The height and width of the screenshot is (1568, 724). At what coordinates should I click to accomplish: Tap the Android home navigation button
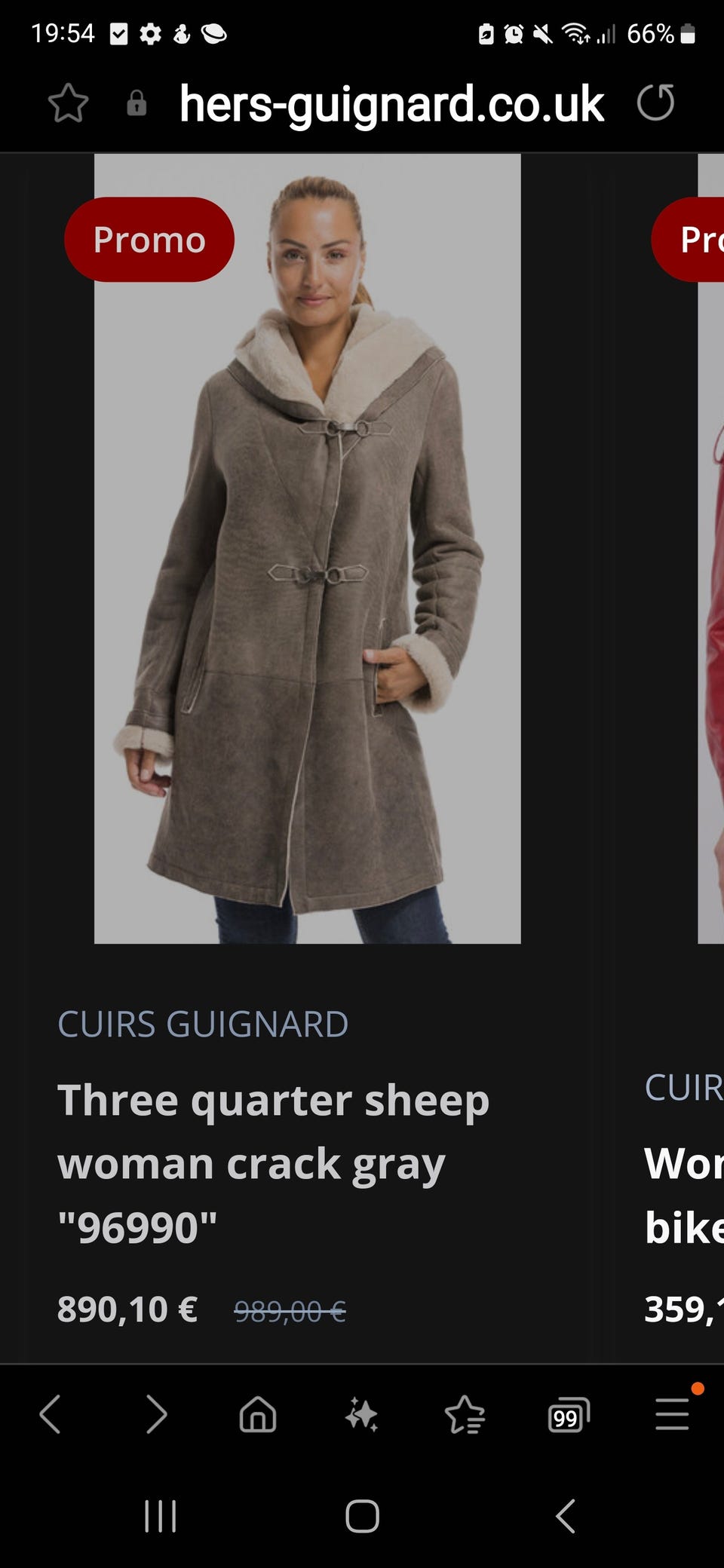click(362, 1516)
